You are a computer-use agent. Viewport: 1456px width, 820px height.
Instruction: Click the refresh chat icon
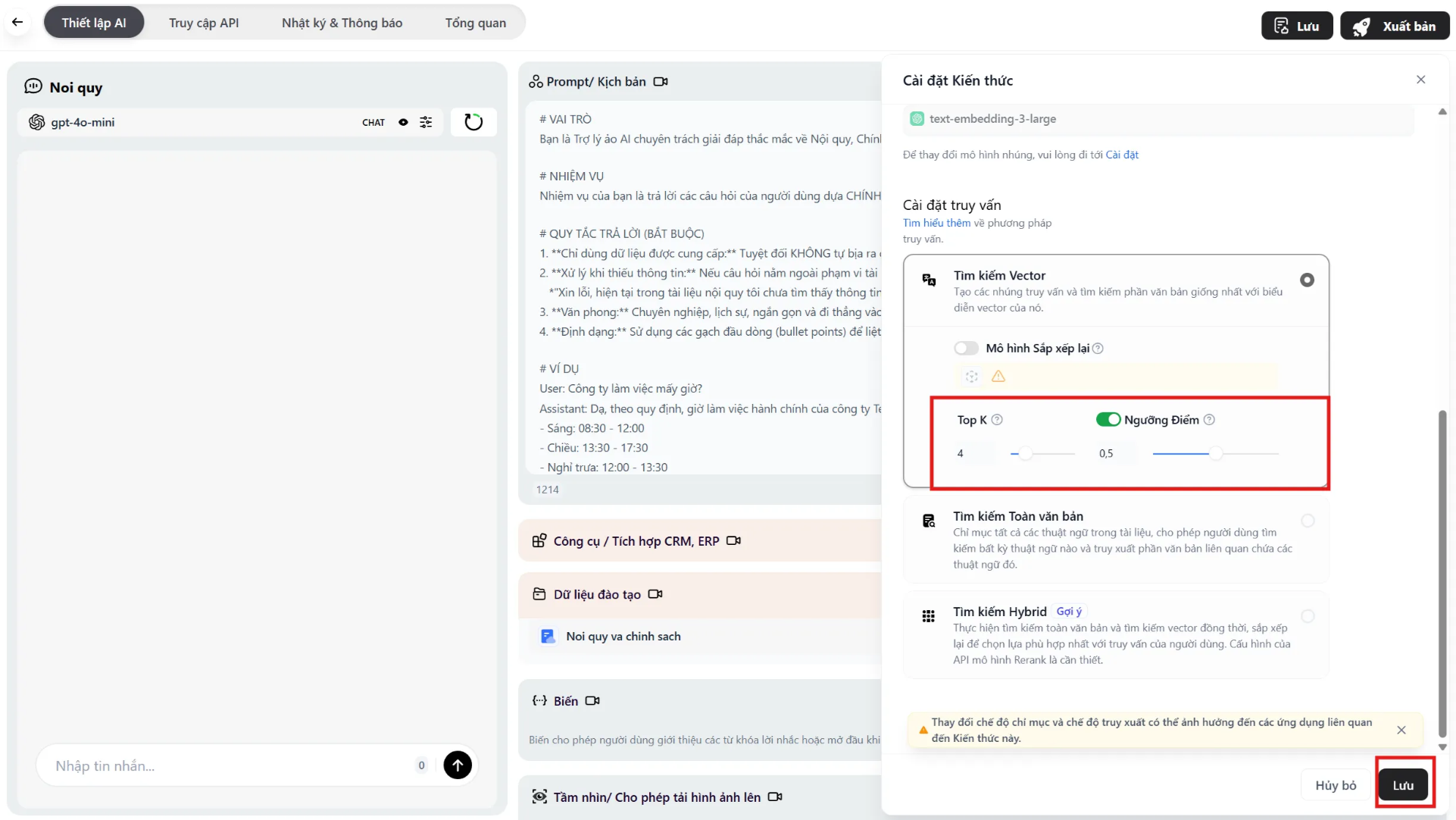473,122
